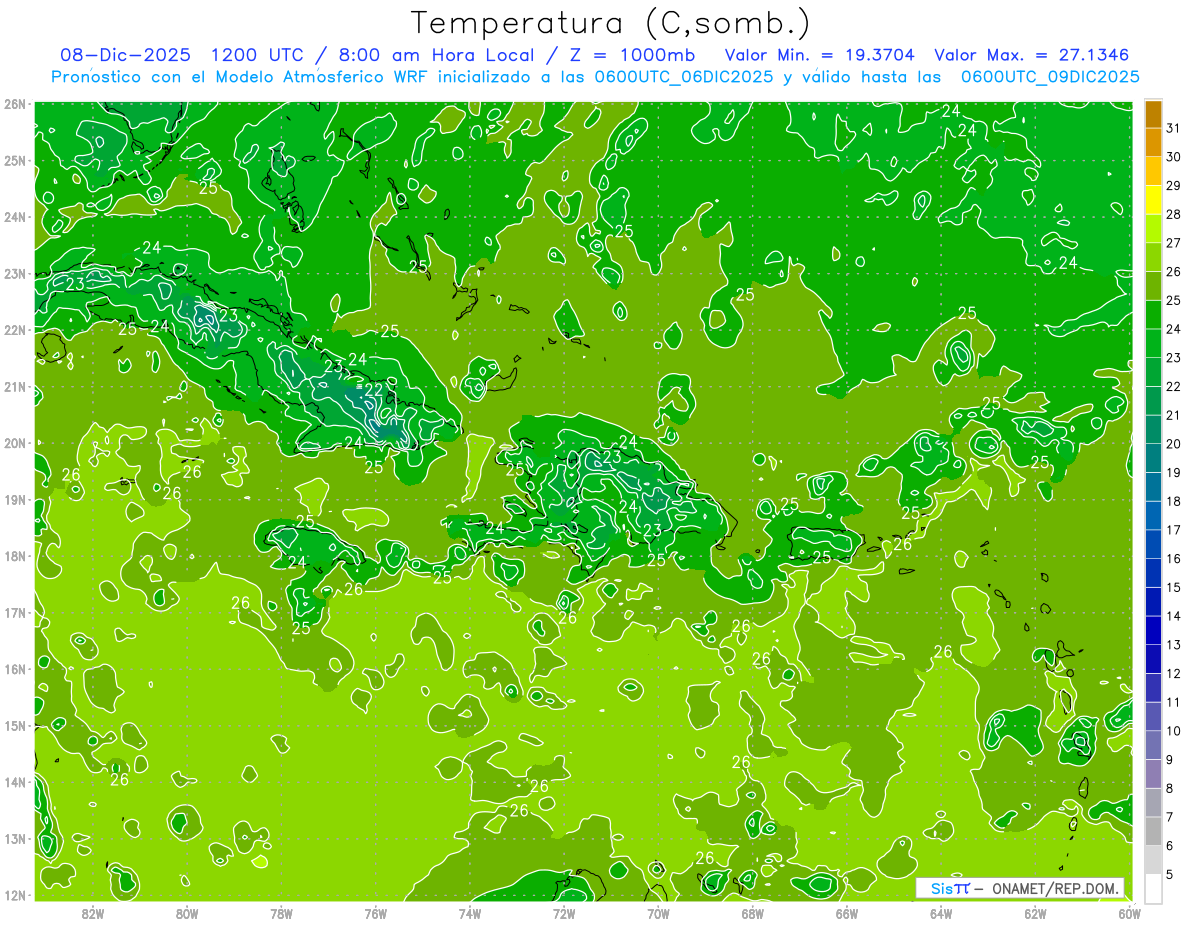Image resolution: width=1200 pixels, height=927 pixels.
Task: Click the "25N" latitude axis label
Action: coord(15,160)
